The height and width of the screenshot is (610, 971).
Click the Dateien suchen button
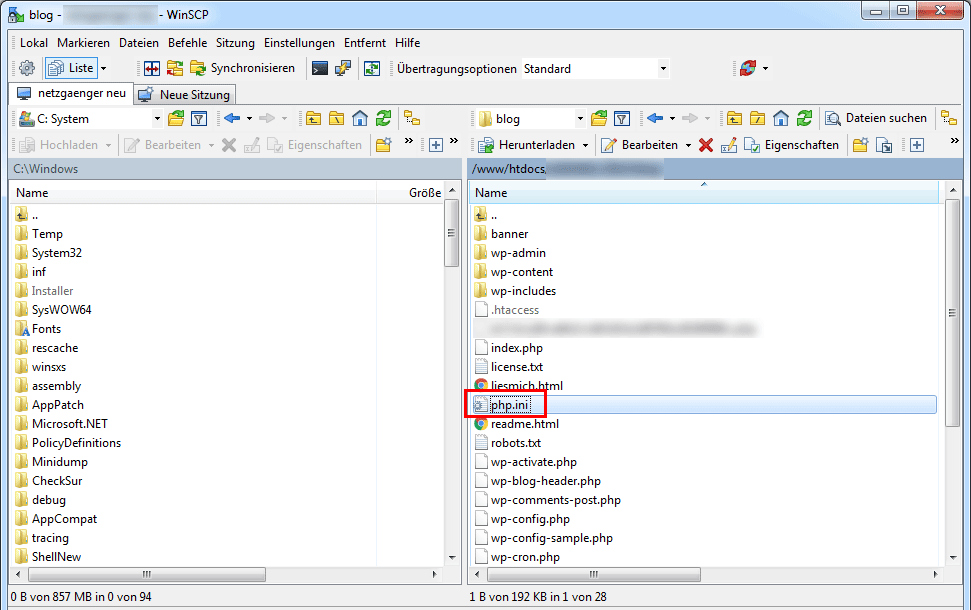(876, 118)
